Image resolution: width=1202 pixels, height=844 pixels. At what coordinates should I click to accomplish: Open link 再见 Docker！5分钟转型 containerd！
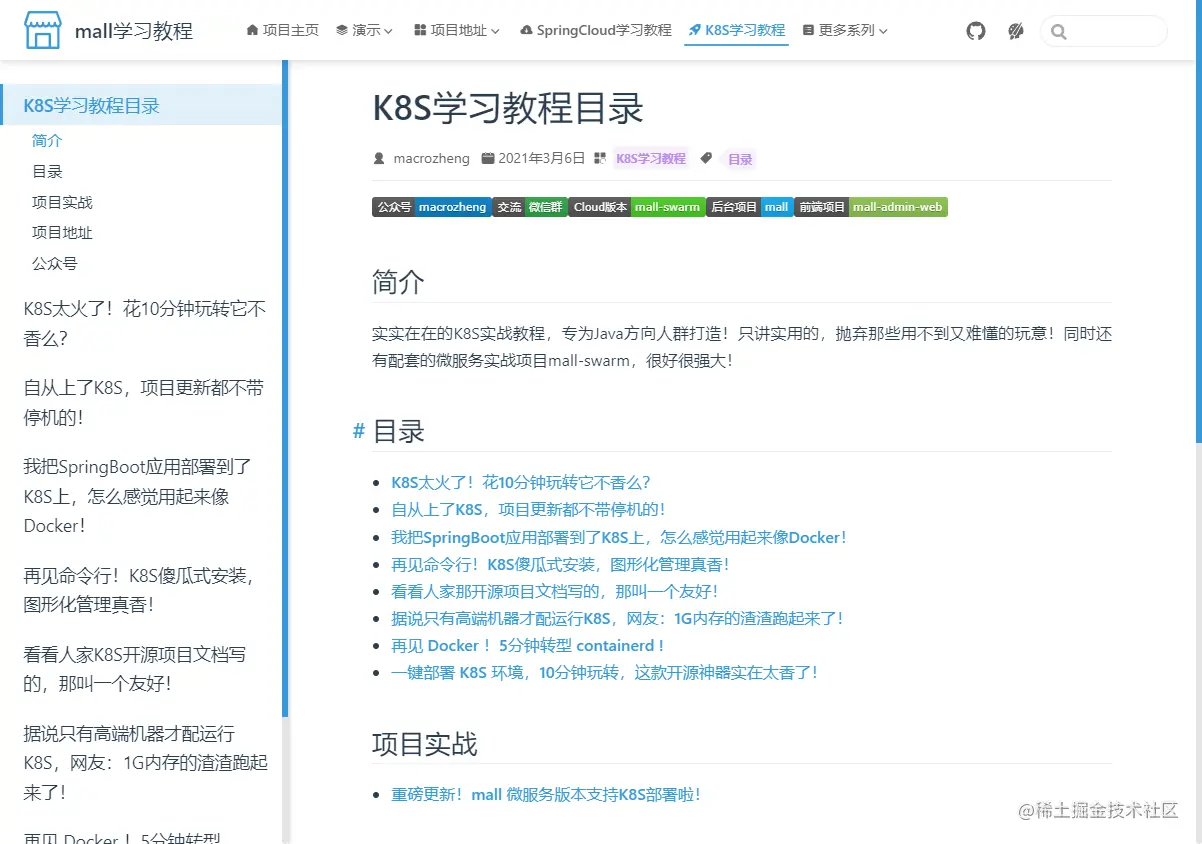(528, 645)
